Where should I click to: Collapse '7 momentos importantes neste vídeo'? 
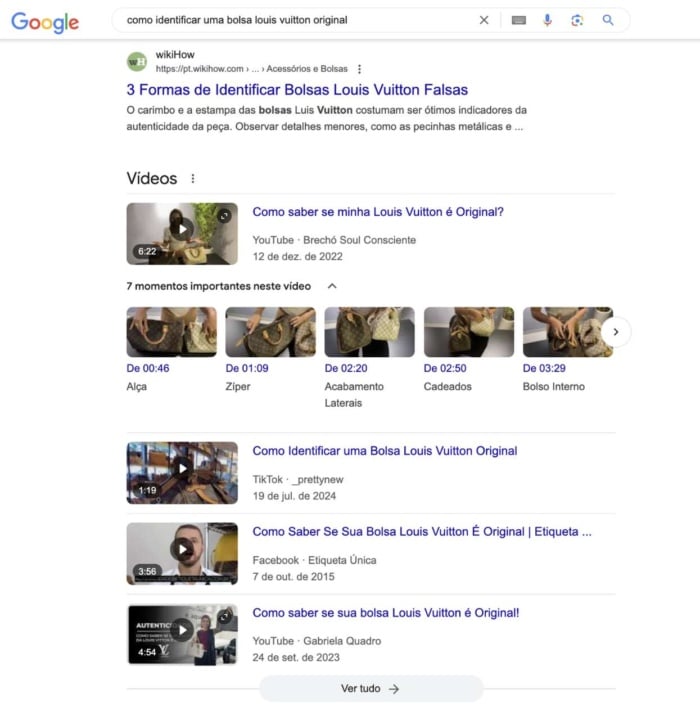tap(332, 286)
